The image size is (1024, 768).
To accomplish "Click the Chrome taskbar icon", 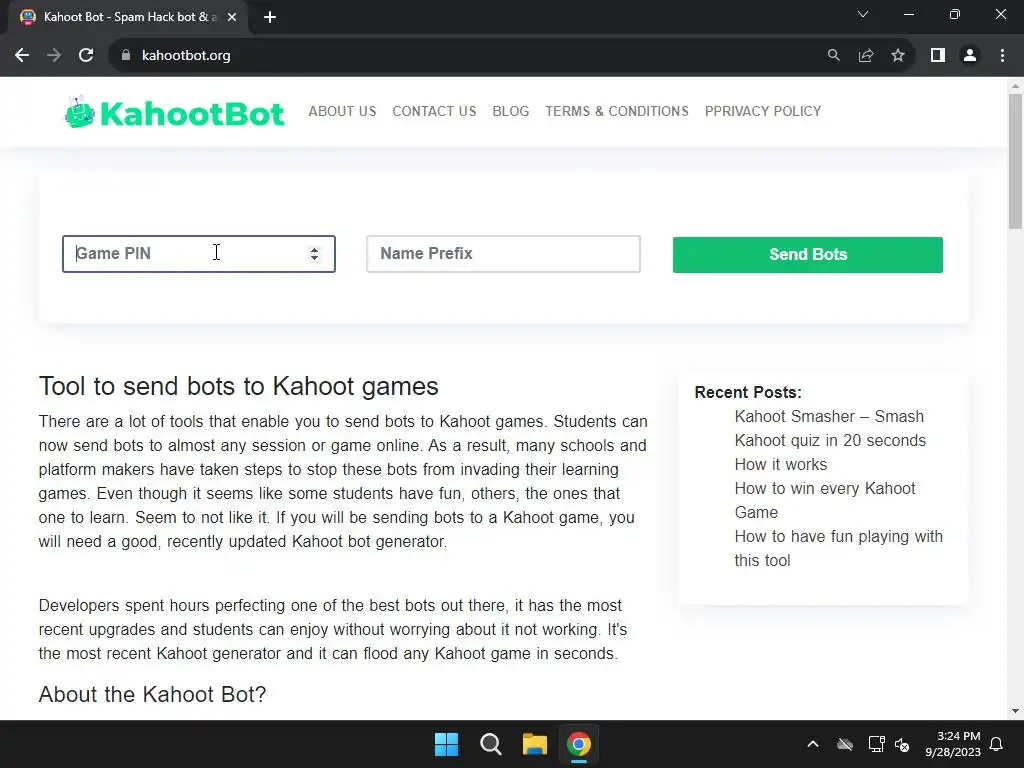I will tap(579, 744).
